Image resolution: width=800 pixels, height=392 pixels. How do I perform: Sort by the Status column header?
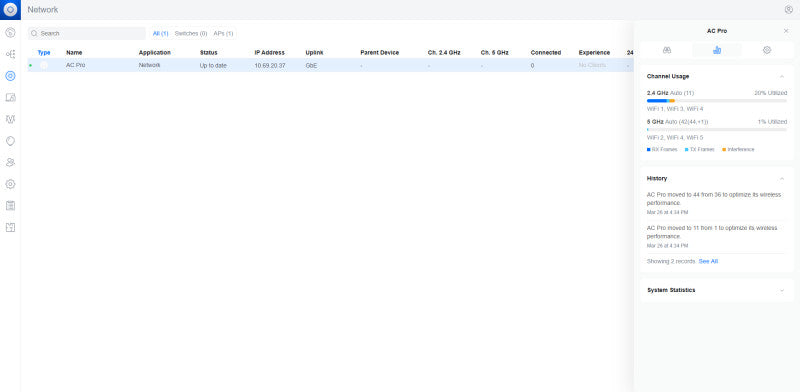tap(208, 53)
